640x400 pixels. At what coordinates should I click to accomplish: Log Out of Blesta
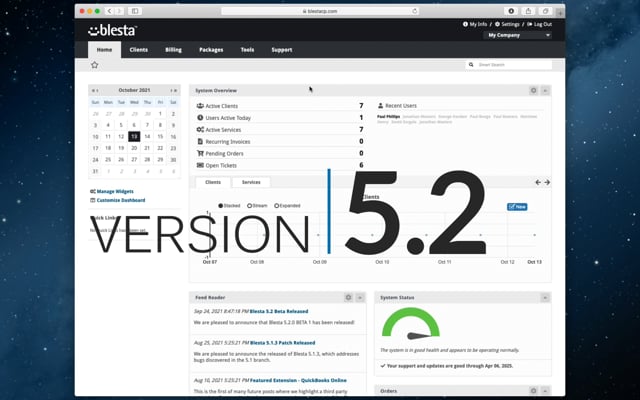tap(539, 24)
